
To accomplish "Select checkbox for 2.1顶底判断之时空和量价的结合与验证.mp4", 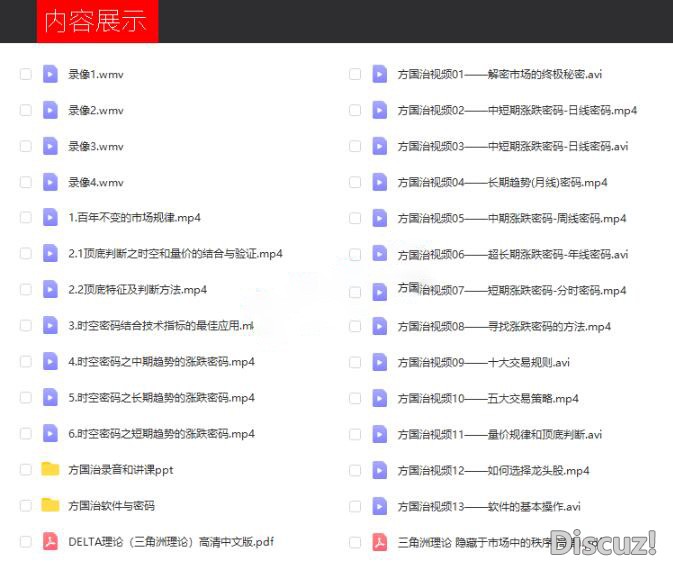I will point(26,254).
